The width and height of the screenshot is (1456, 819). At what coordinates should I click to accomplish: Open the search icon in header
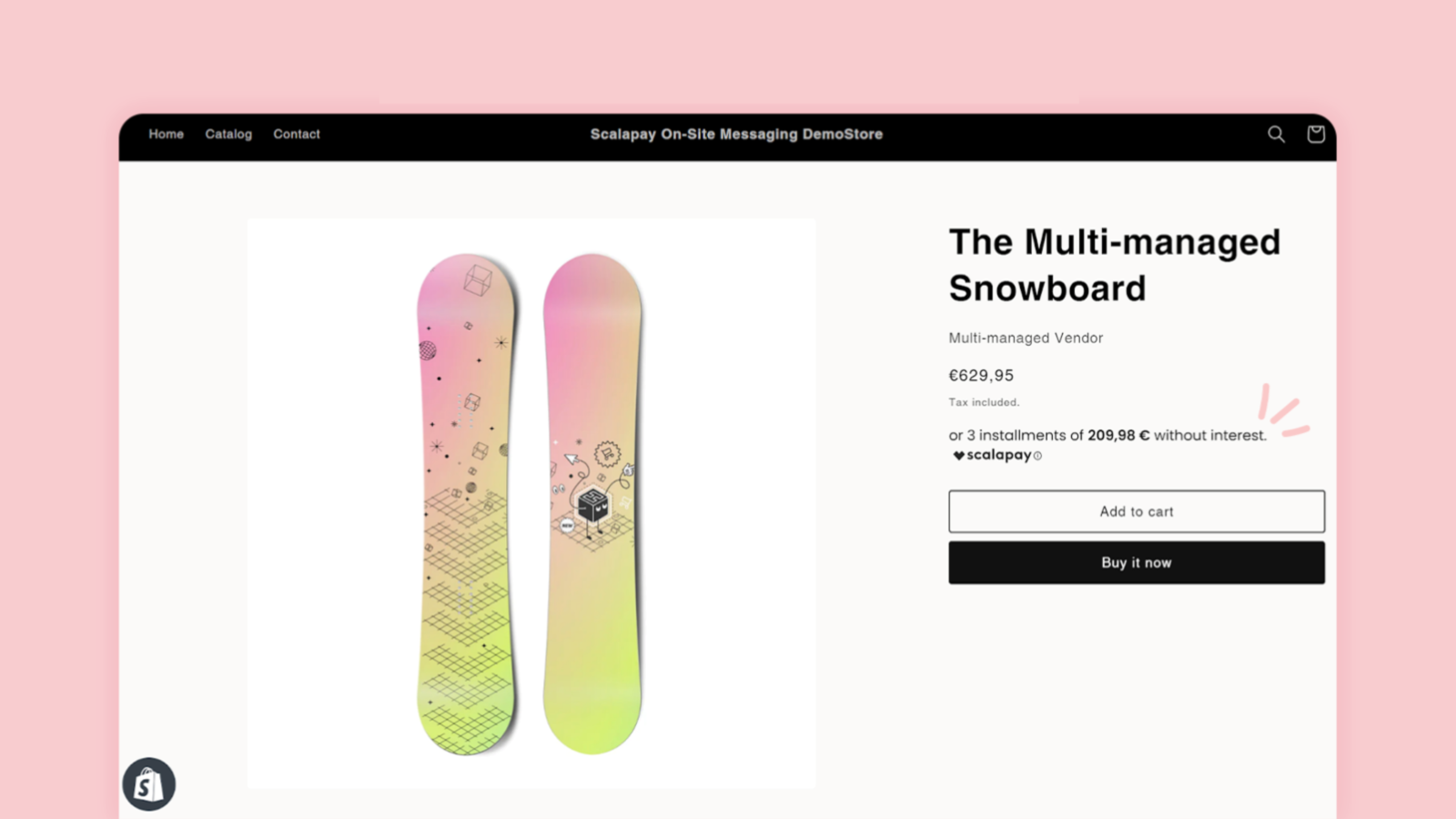coord(1276,135)
